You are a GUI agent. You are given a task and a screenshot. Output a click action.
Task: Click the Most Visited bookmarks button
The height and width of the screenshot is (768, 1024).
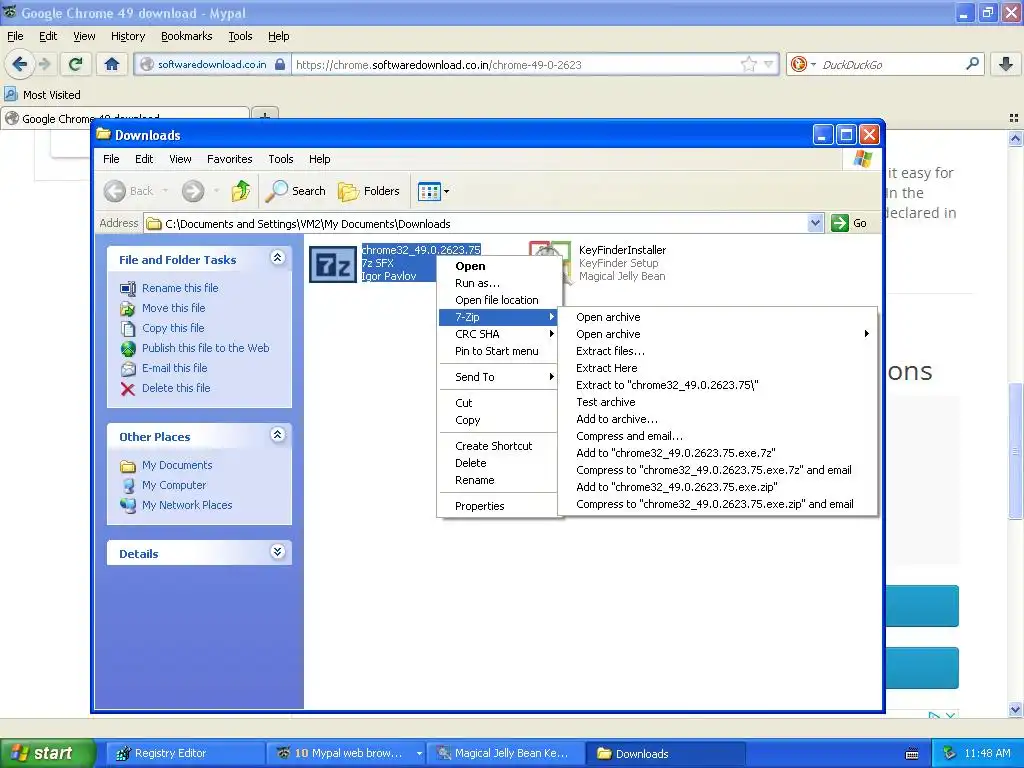pyautogui.click(x=43, y=95)
